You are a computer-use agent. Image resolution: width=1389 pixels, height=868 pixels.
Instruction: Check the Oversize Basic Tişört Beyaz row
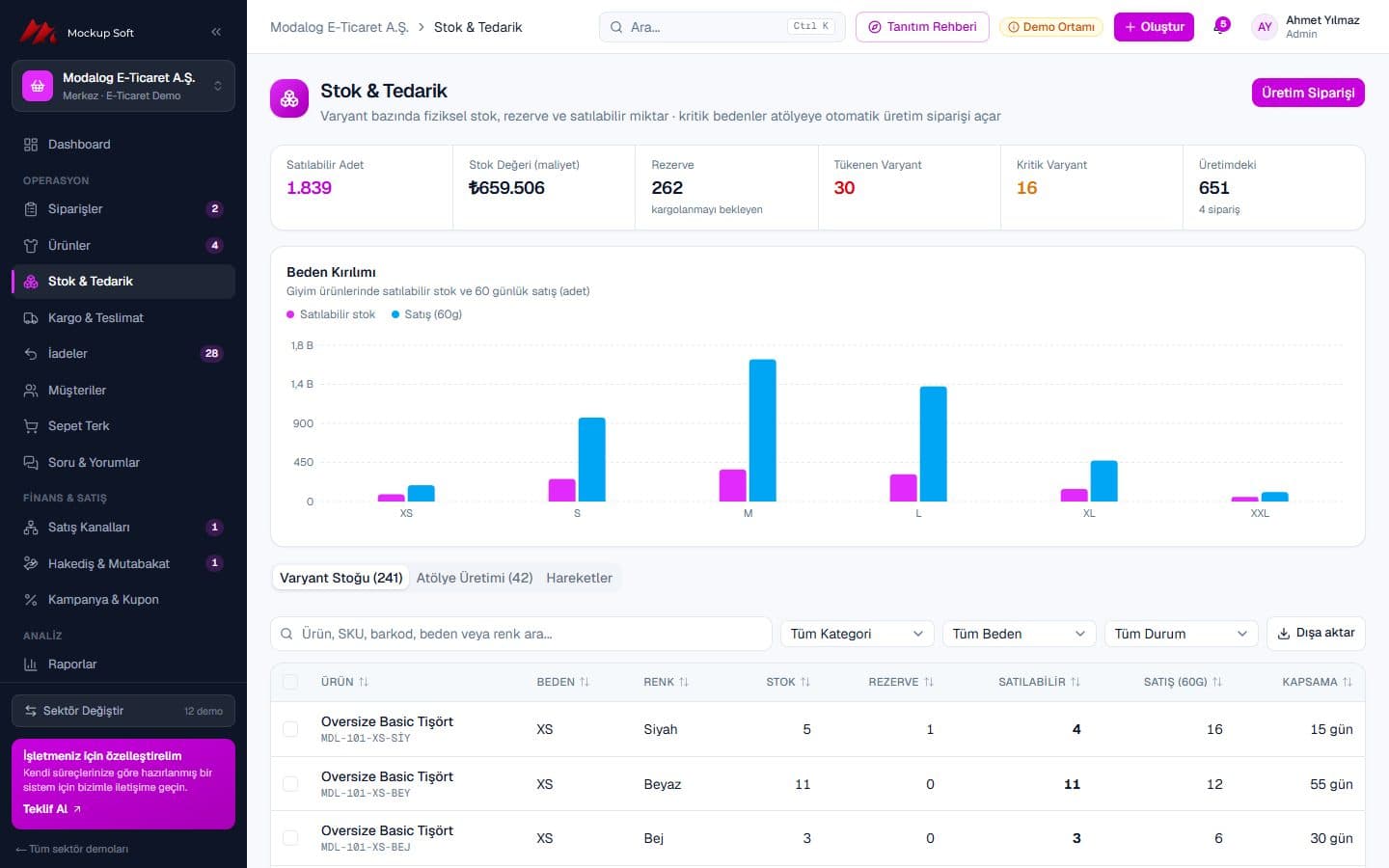tap(290, 784)
